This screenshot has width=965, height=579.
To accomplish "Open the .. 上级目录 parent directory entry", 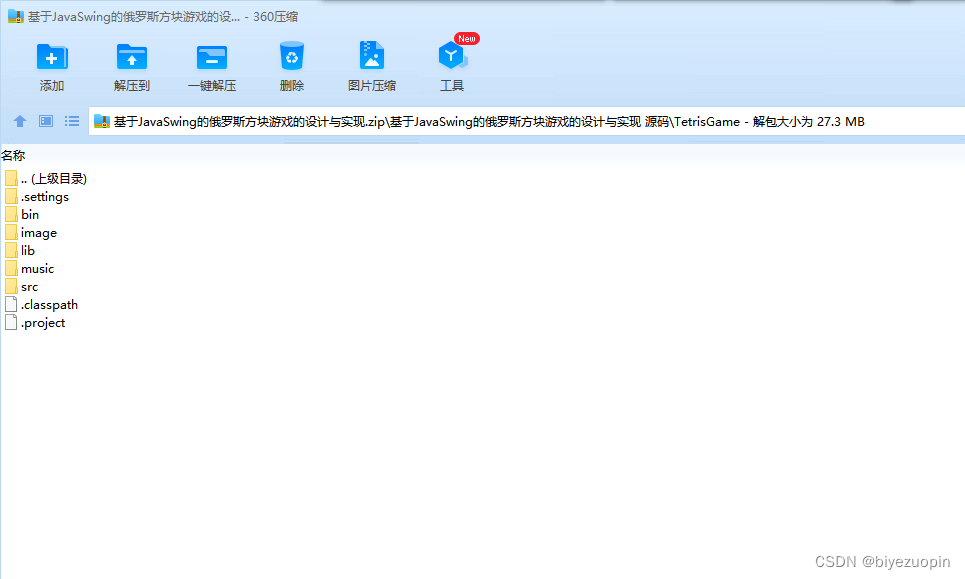I will point(50,178).
